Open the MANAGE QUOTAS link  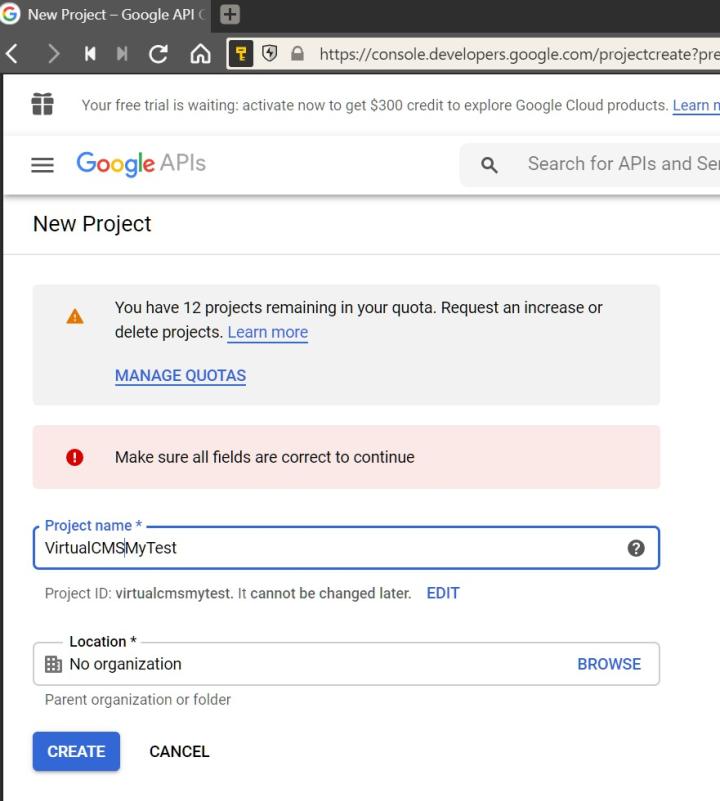click(180, 376)
